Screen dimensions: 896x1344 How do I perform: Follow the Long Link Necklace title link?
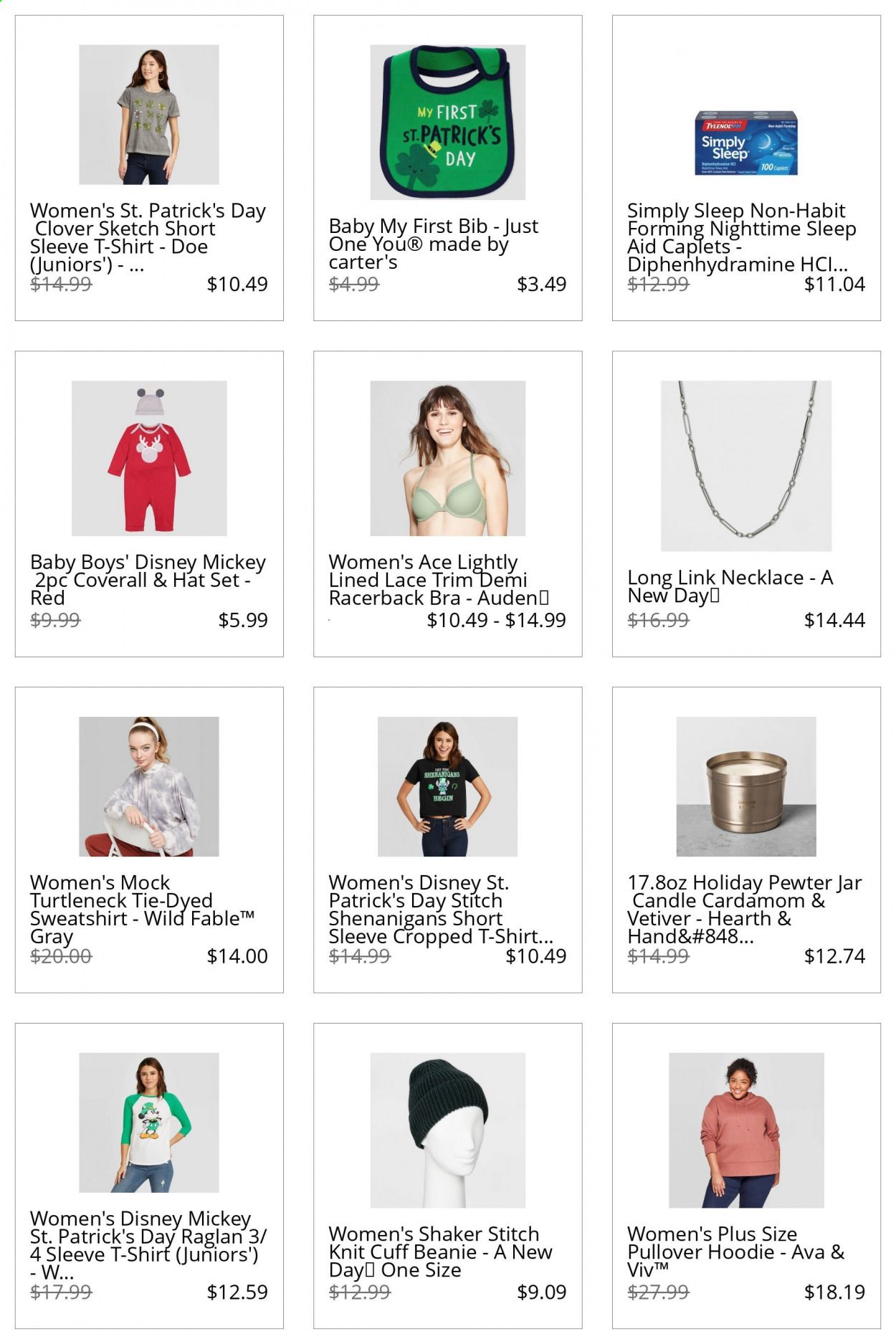[x=730, y=586]
